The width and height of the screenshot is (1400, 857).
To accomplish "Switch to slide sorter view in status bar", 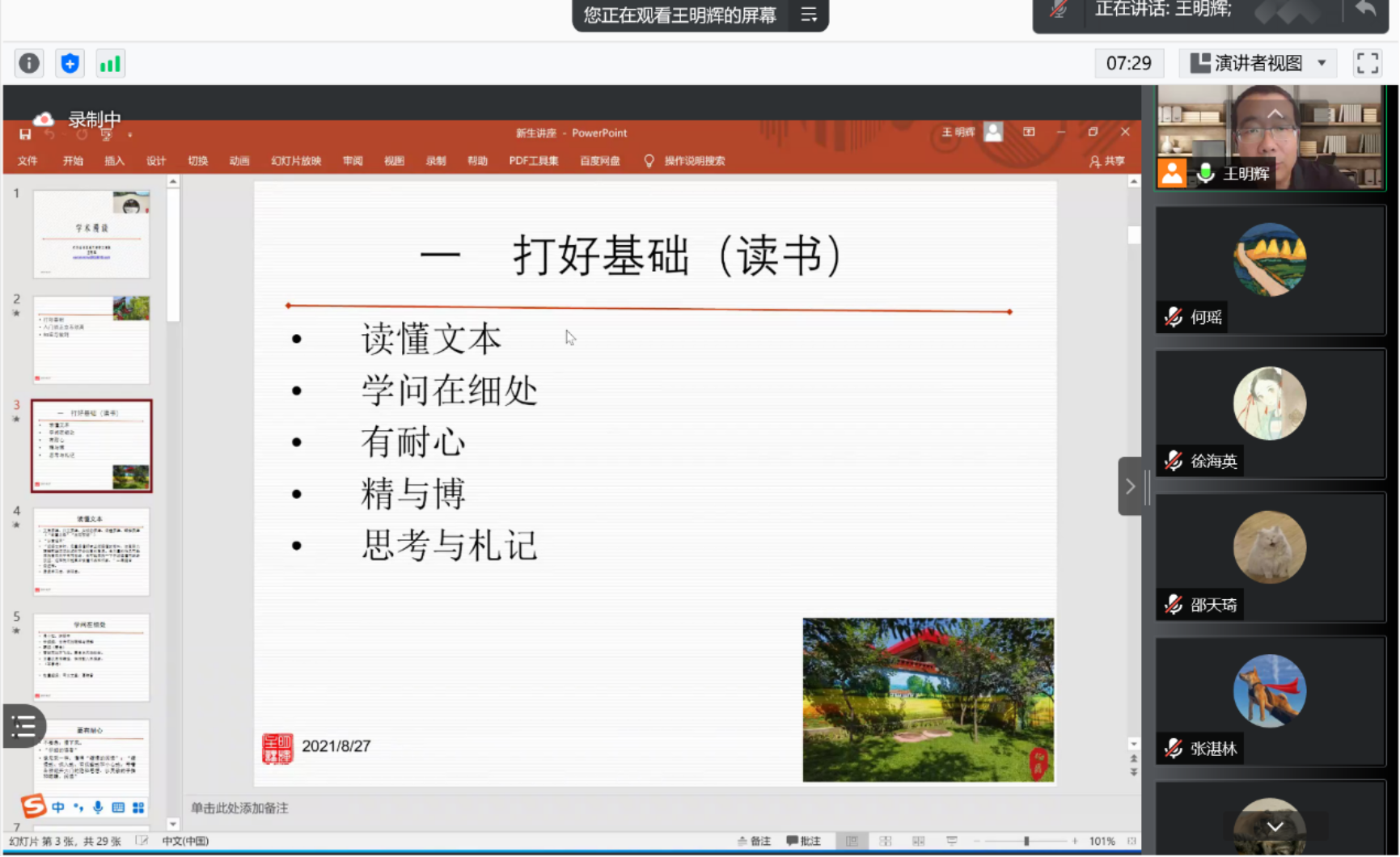I will point(886,841).
